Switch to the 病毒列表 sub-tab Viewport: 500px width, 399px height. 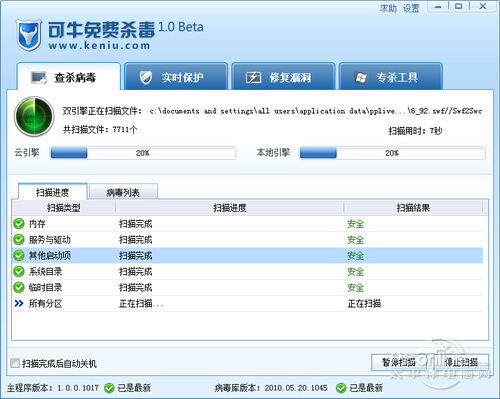pyautogui.click(x=123, y=192)
